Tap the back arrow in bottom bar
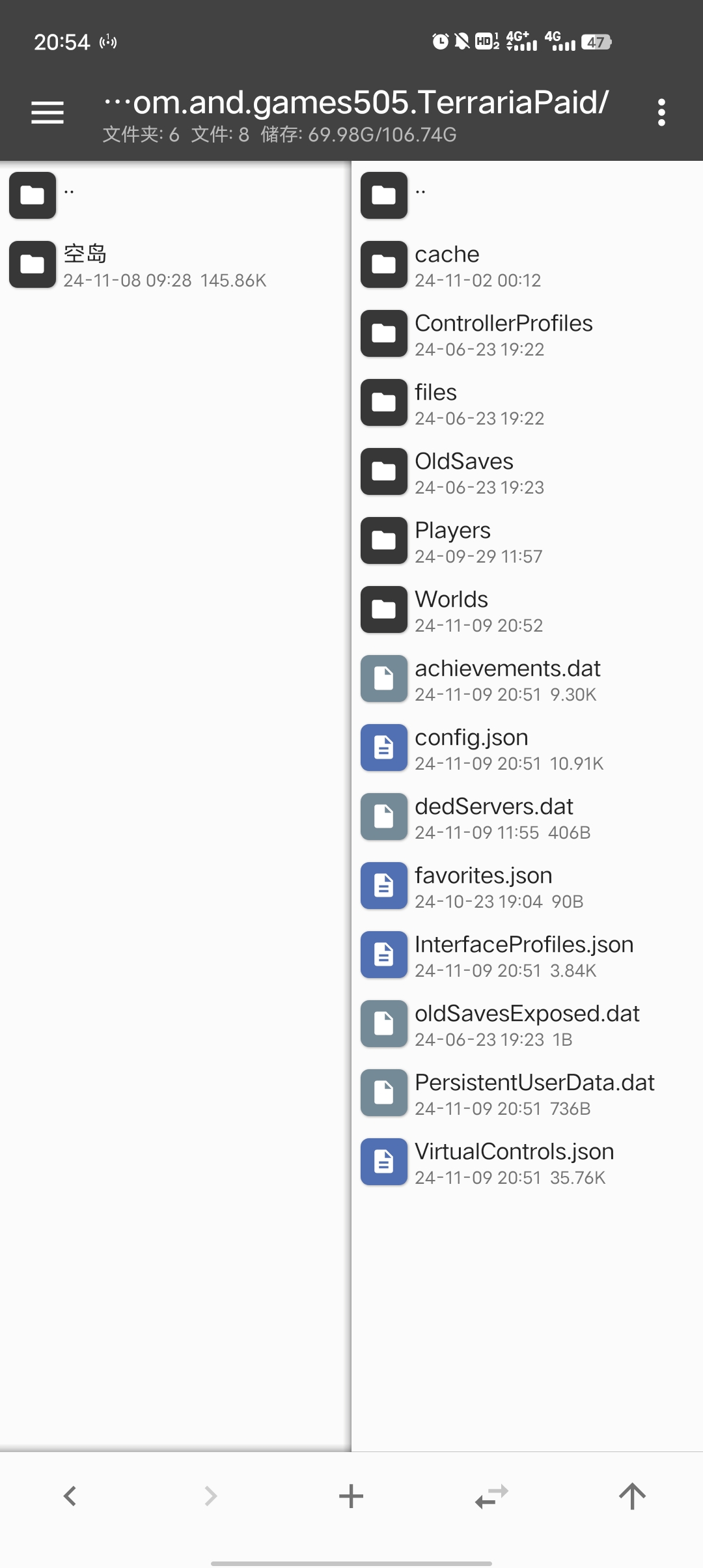Image resolution: width=703 pixels, height=1568 pixels. pyautogui.click(x=70, y=1496)
